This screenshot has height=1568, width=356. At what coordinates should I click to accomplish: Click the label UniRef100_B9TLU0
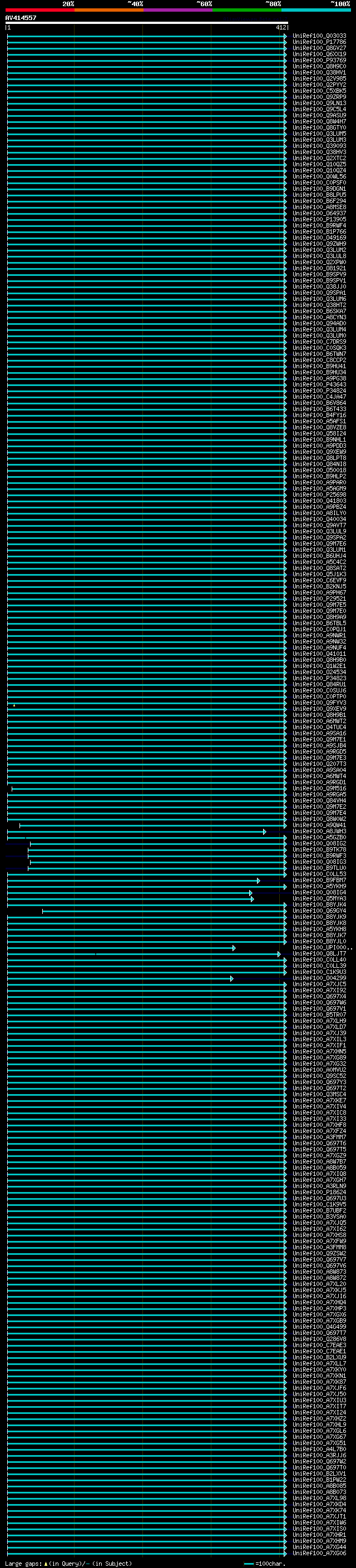319,868
